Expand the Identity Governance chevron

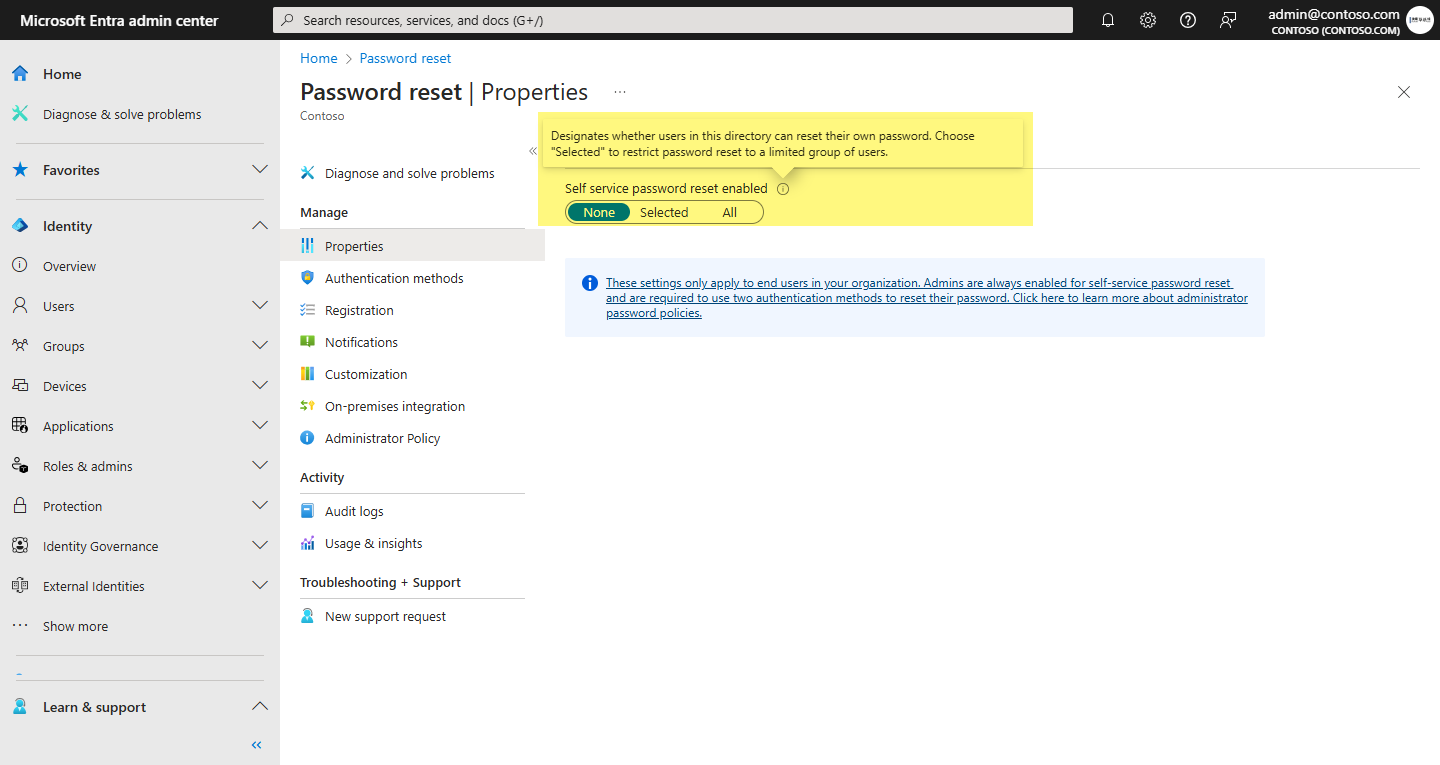260,546
